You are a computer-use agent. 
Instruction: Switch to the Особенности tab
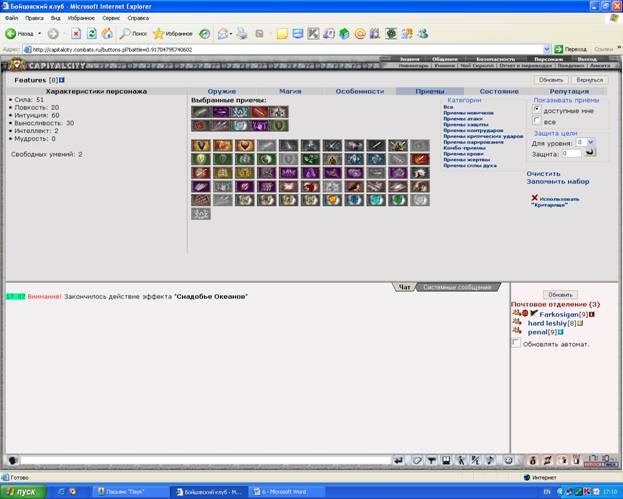point(360,91)
